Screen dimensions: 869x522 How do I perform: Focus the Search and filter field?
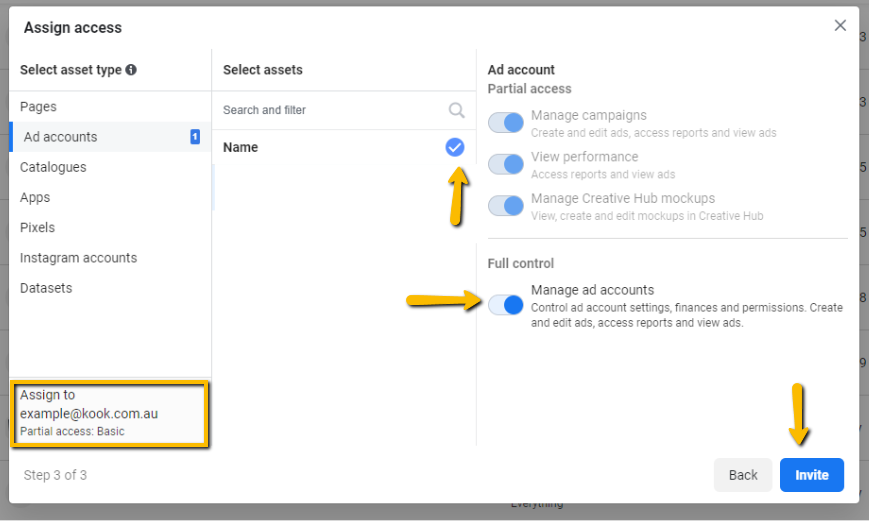click(x=344, y=110)
